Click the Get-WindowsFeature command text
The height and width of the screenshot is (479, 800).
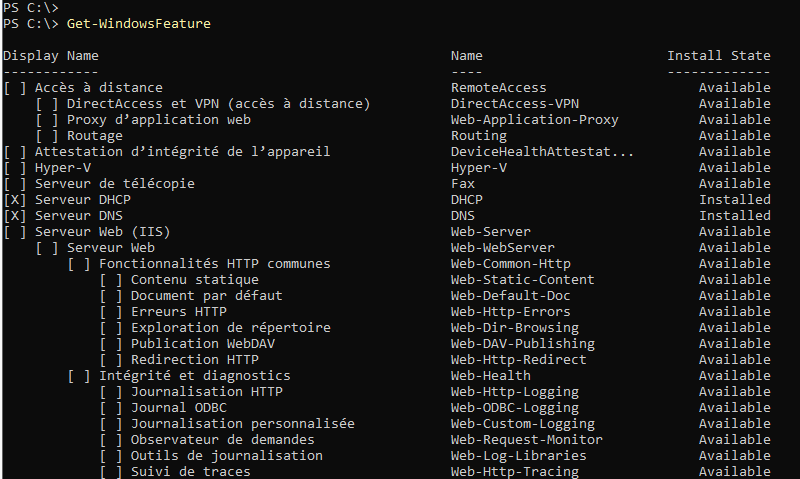(139, 24)
